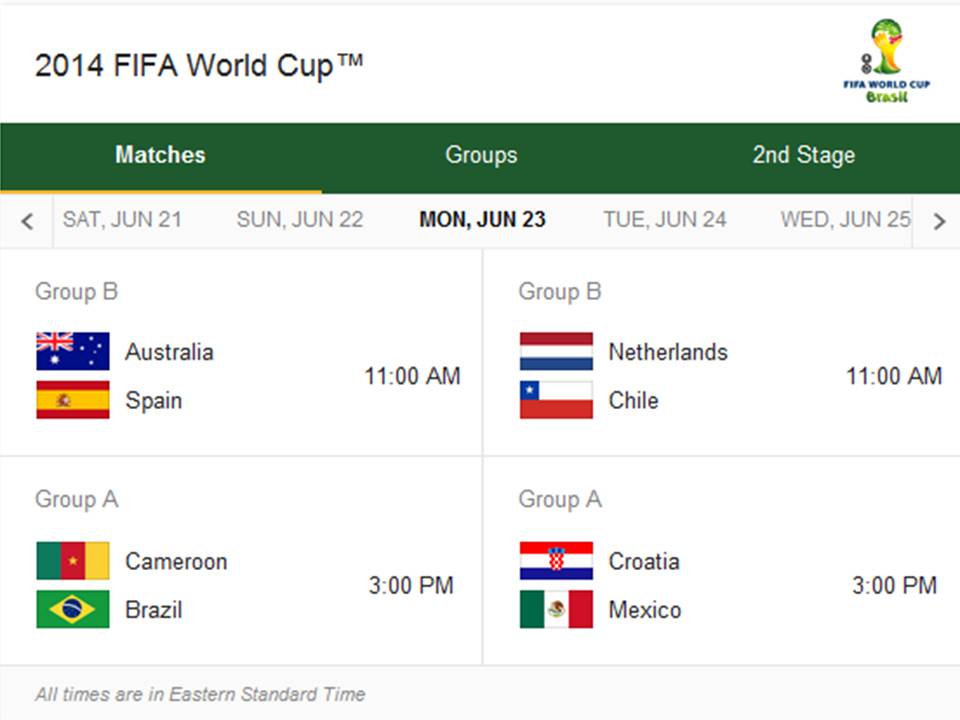Image resolution: width=960 pixels, height=720 pixels.
Task: Open the 2nd Stage tab
Action: coord(803,155)
